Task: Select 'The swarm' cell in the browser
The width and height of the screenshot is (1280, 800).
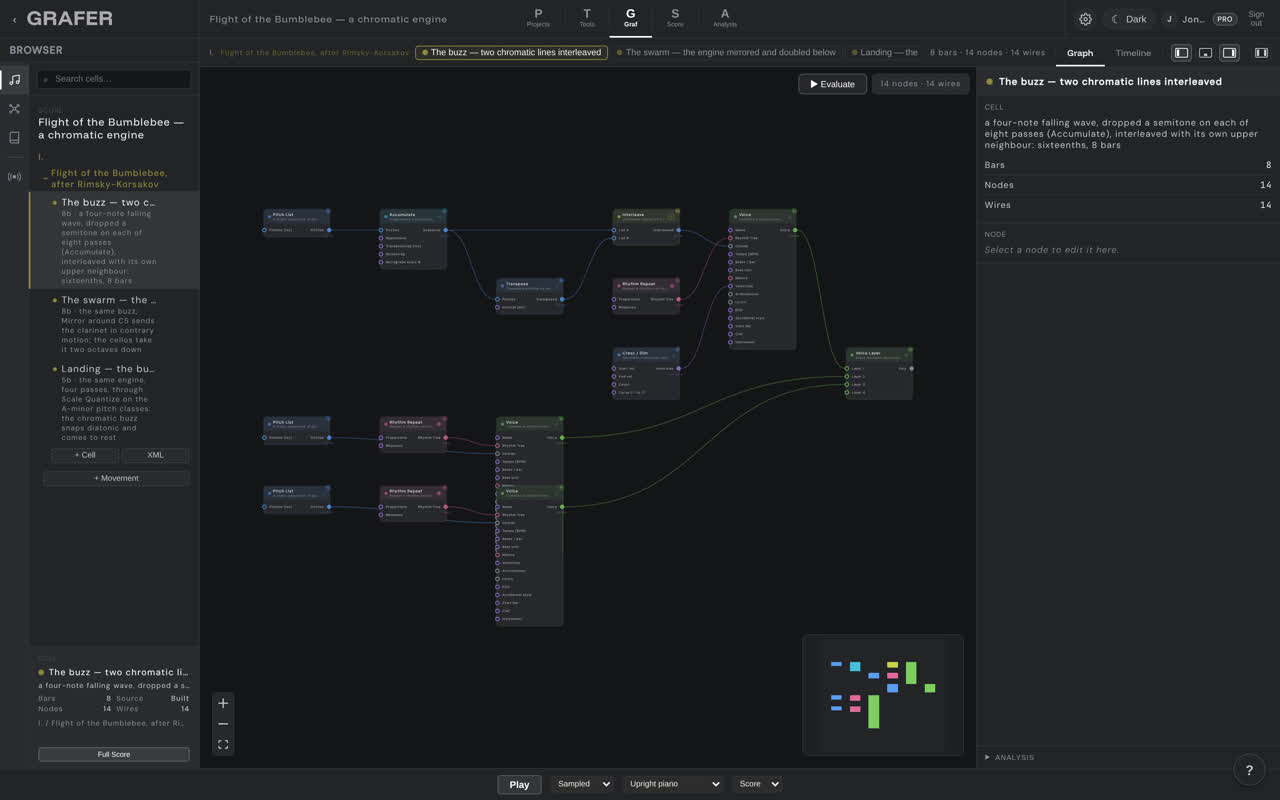Action: point(114,325)
